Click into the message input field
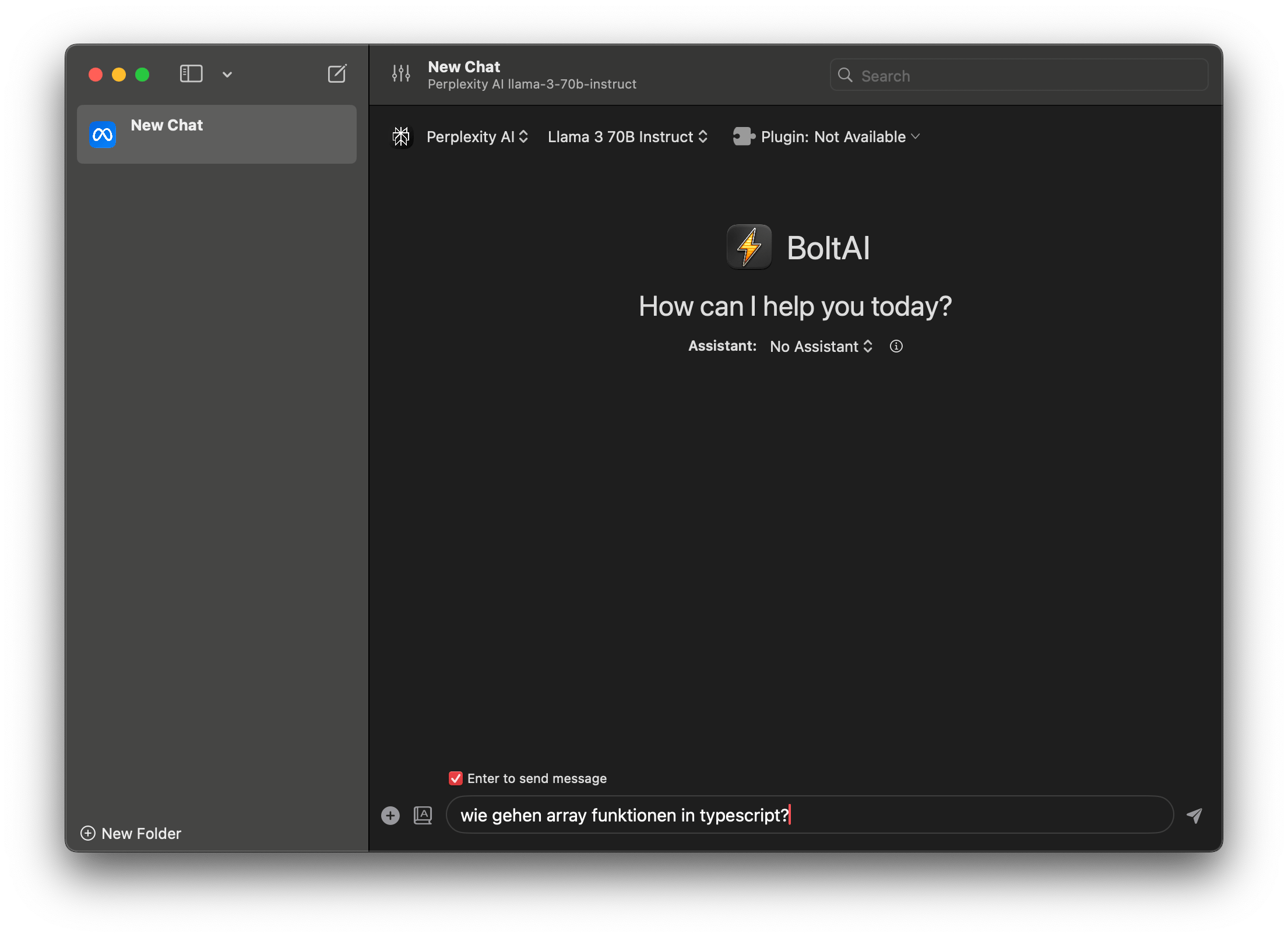Image resolution: width=1288 pixels, height=938 pixels. coord(810,815)
